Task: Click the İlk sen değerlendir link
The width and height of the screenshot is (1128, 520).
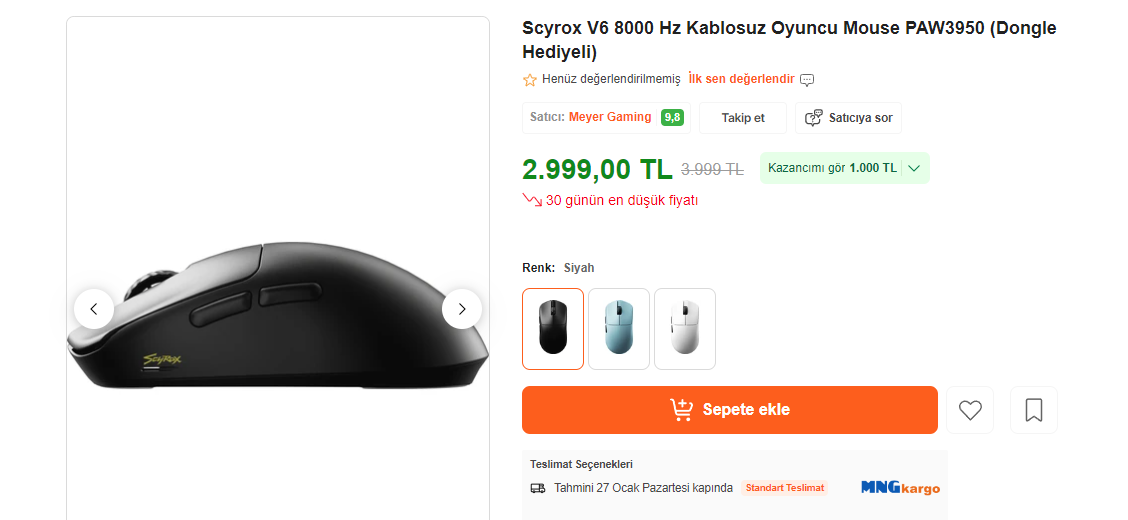Action: (741, 79)
